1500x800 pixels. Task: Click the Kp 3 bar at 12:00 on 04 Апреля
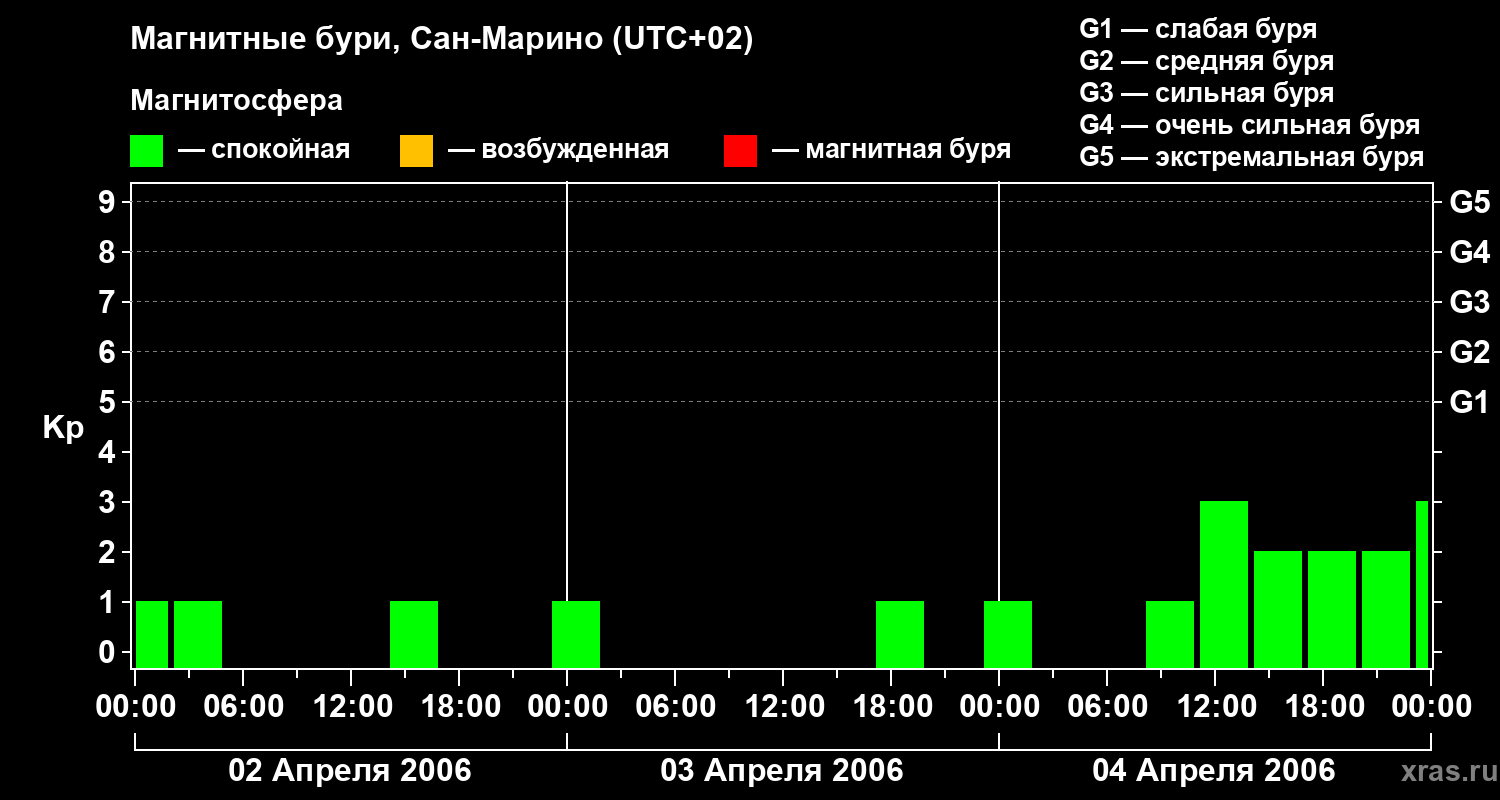[x=1224, y=584]
